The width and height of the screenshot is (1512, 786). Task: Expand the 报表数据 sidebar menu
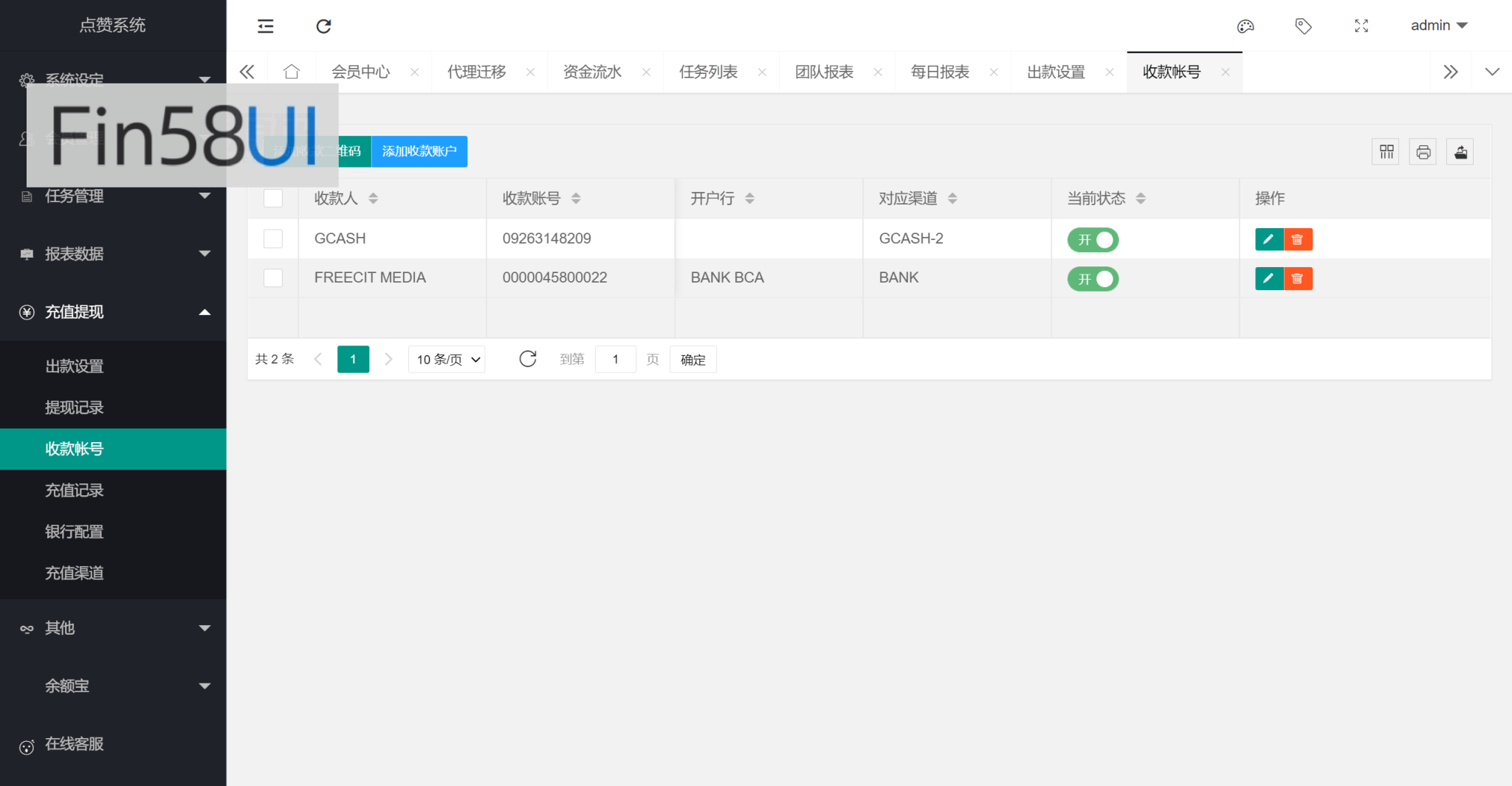(x=113, y=254)
